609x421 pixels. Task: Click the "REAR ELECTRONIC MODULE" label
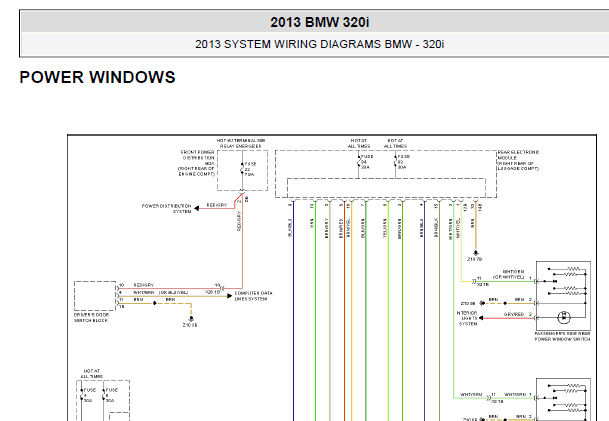pyautogui.click(x=519, y=160)
